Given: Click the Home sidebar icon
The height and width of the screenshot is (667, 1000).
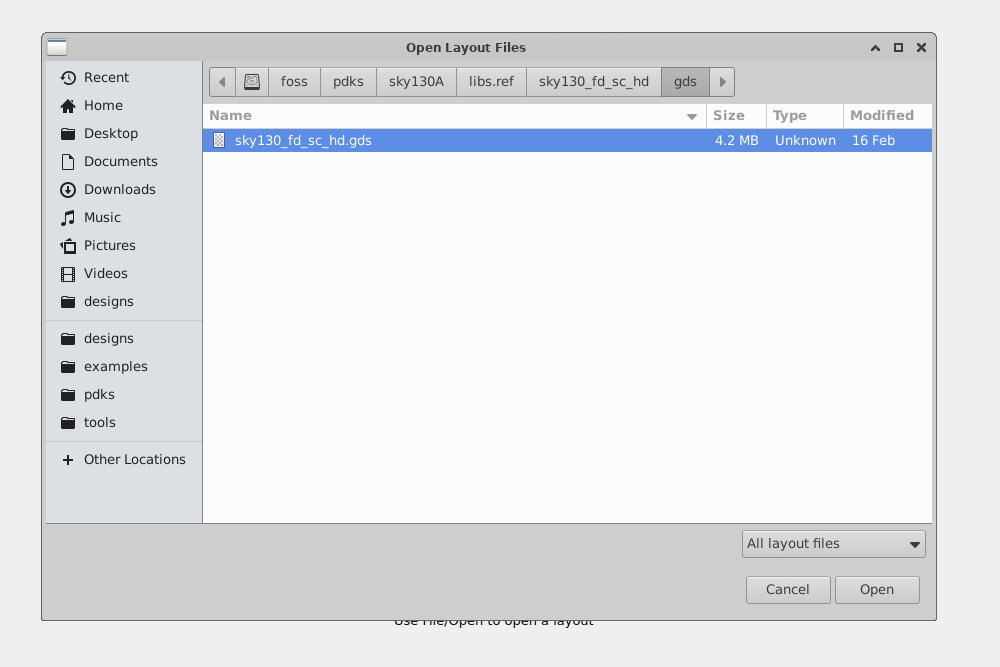Looking at the screenshot, I should pyautogui.click(x=67, y=105).
